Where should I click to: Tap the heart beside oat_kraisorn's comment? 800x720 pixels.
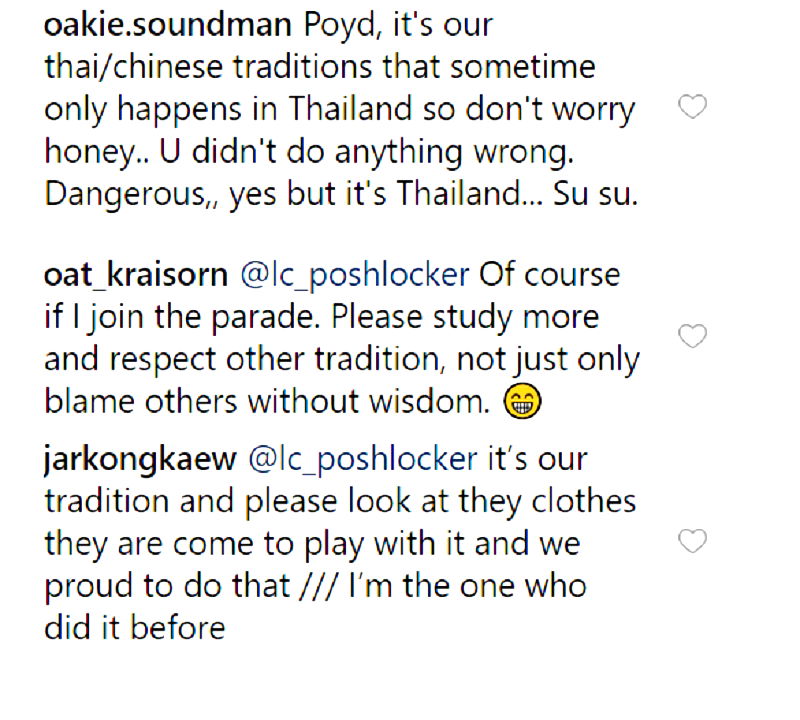pyautogui.click(x=693, y=336)
